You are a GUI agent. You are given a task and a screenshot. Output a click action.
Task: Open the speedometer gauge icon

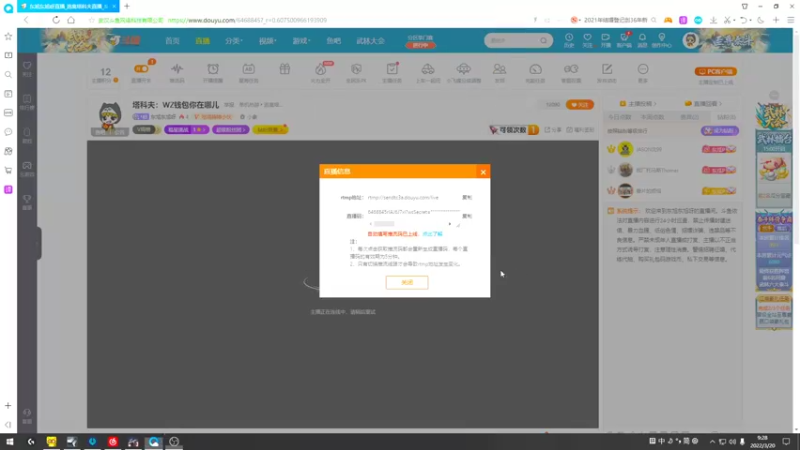[535, 69]
